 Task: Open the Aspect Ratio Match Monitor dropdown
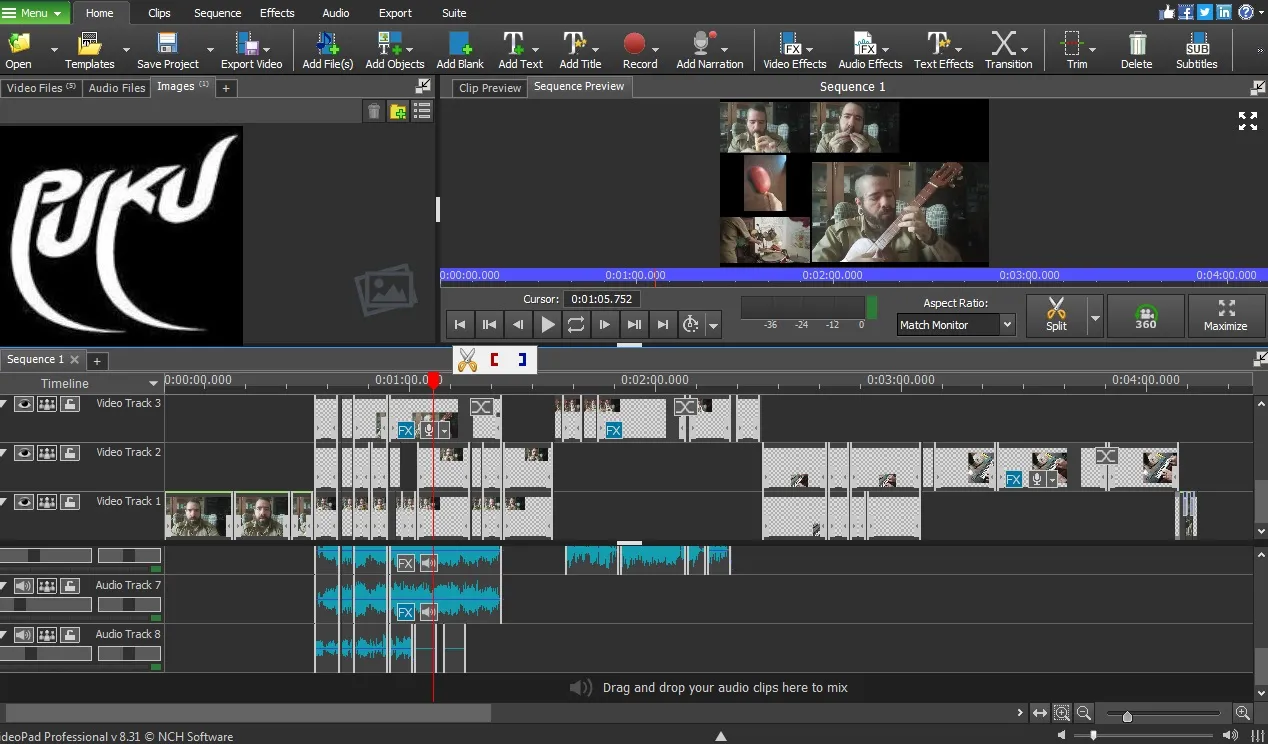click(x=956, y=325)
